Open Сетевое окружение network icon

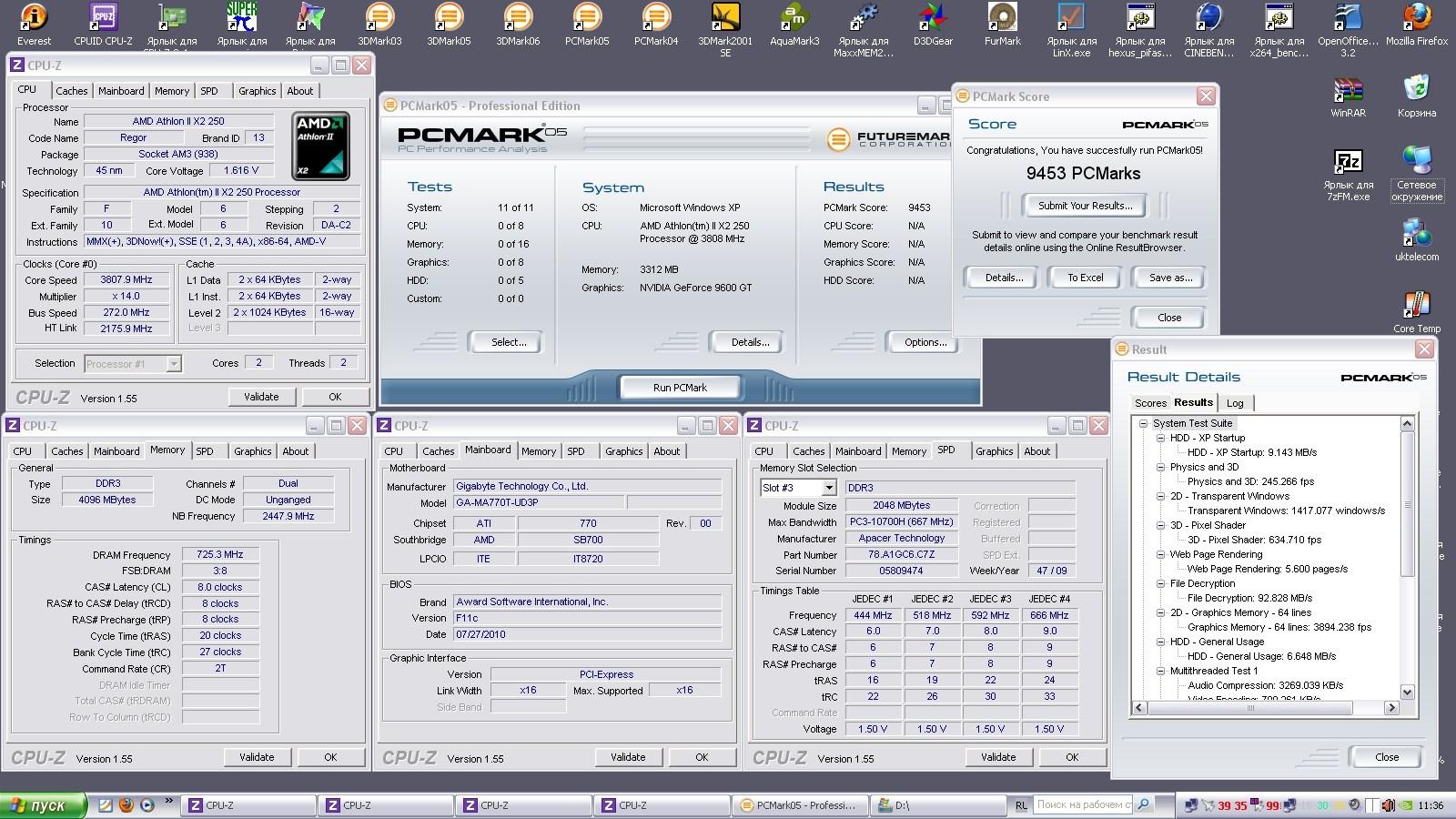(x=1417, y=174)
